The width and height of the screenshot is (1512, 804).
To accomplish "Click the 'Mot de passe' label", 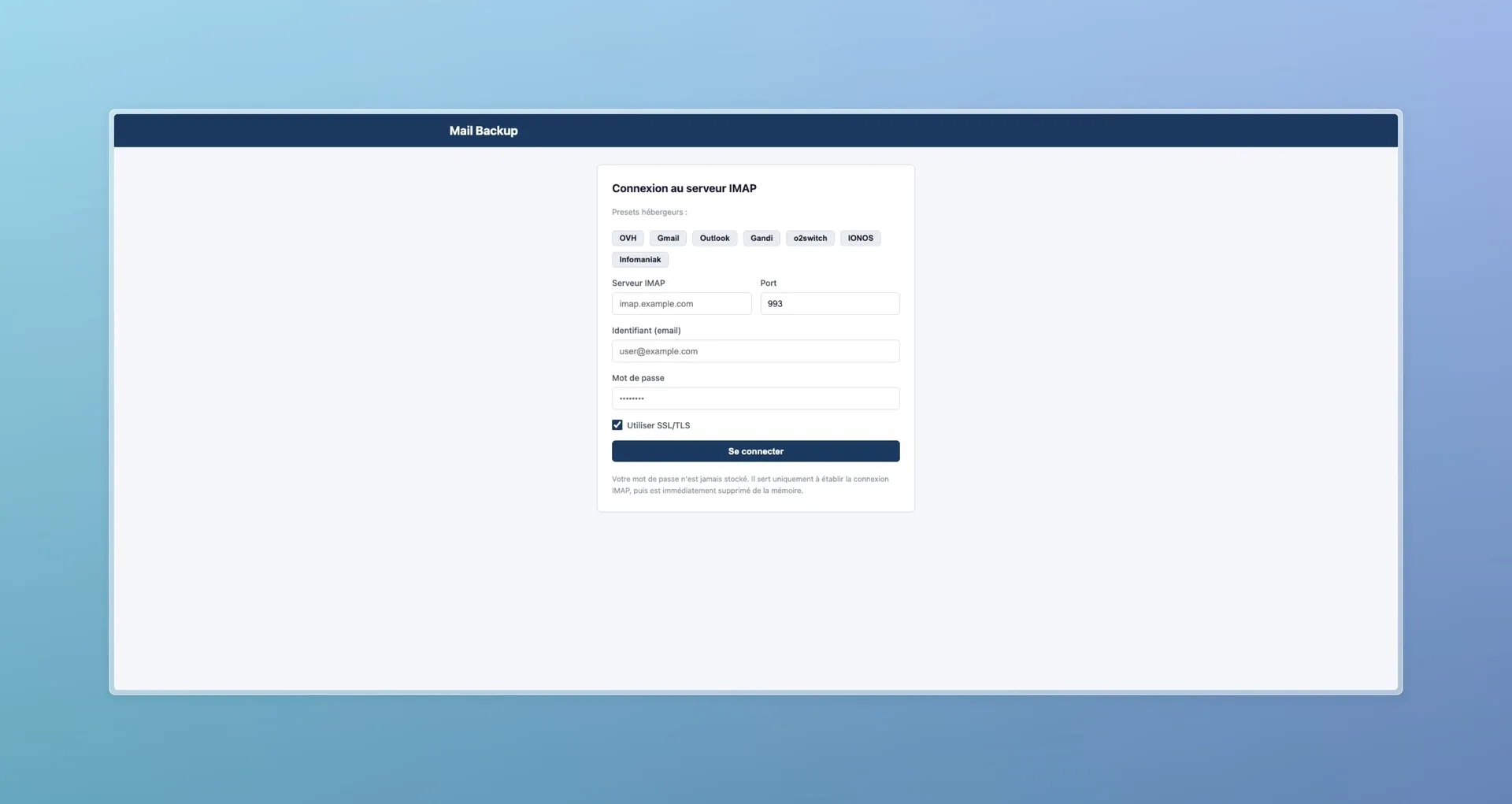I will (x=638, y=378).
